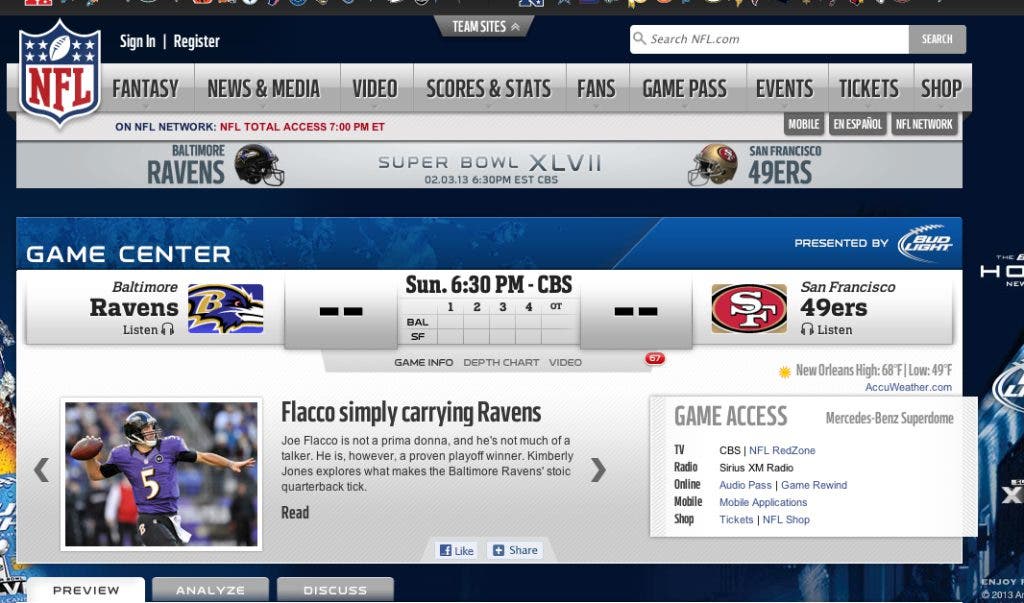Screen dimensions: 1024x603
Task: Click the Baltimore Ravens helmet in banner
Action: (259, 165)
